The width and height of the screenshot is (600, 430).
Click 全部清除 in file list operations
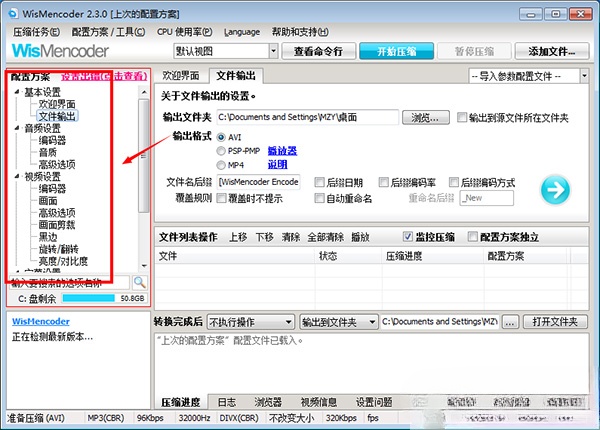(326, 237)
